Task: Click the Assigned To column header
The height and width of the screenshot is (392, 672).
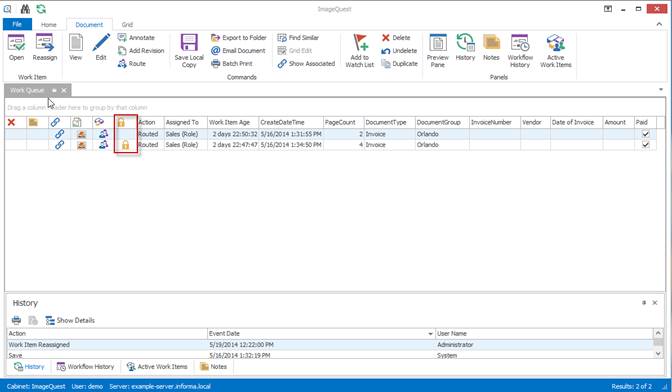Action: [x=185, y=123]
